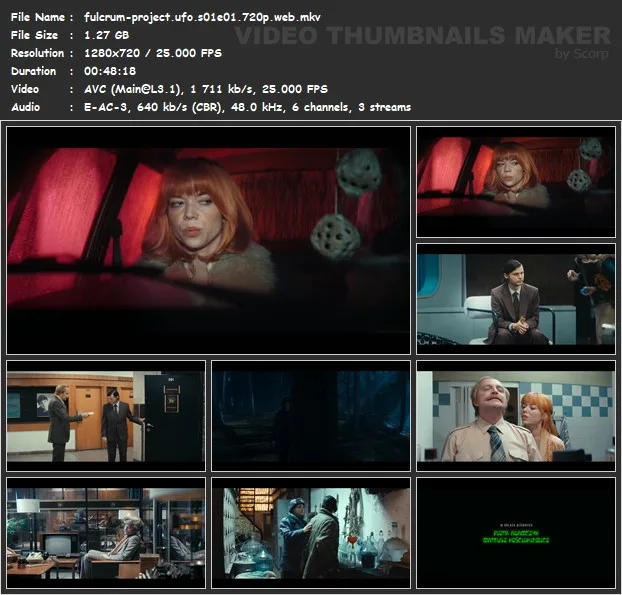The width and height of the screenshot is (622, 595).
Task: Click the audio info line starting E-AC-3
Action: click(x=248, y=107)
